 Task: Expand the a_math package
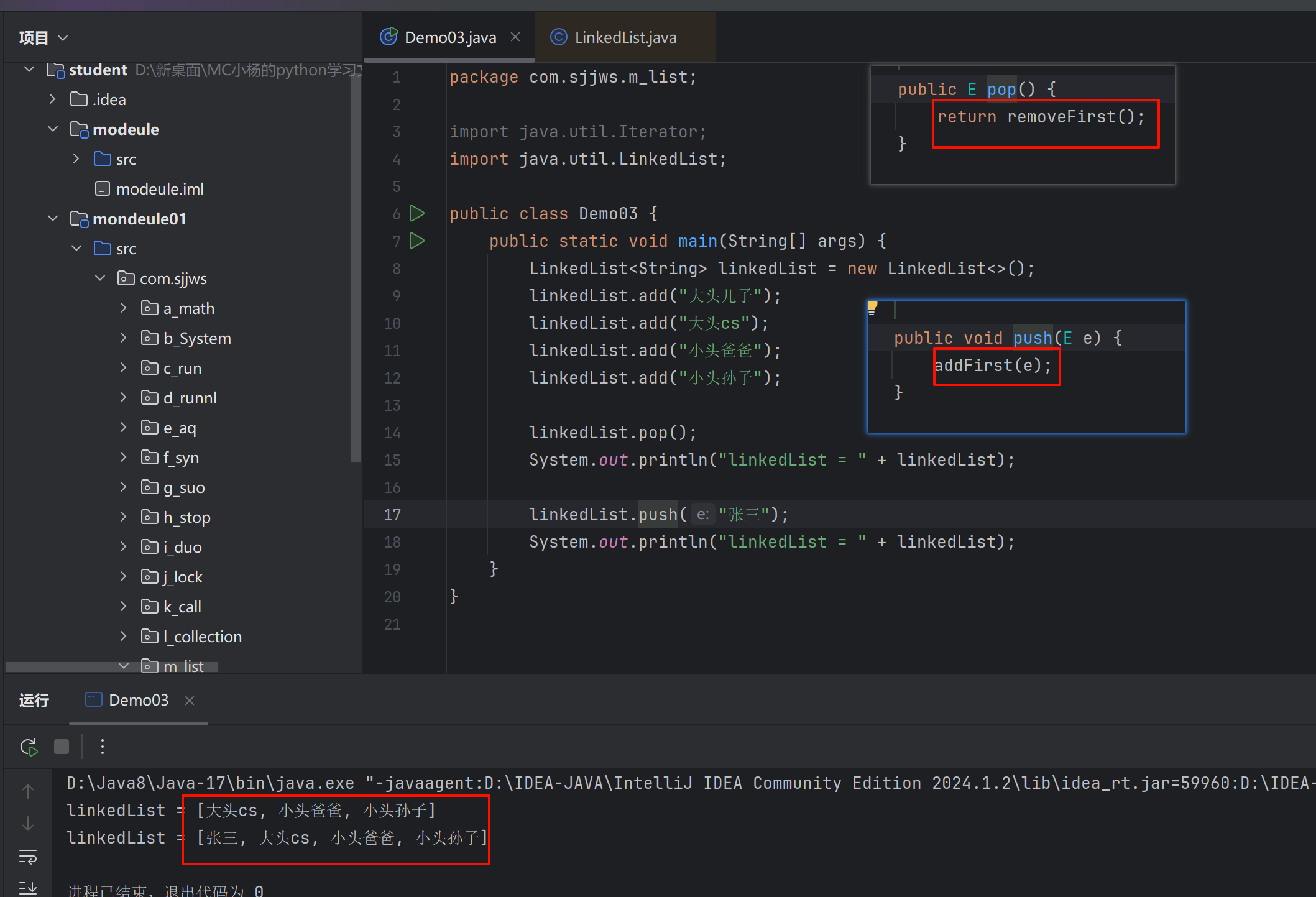pyautogui.click(x=123, y=308)
